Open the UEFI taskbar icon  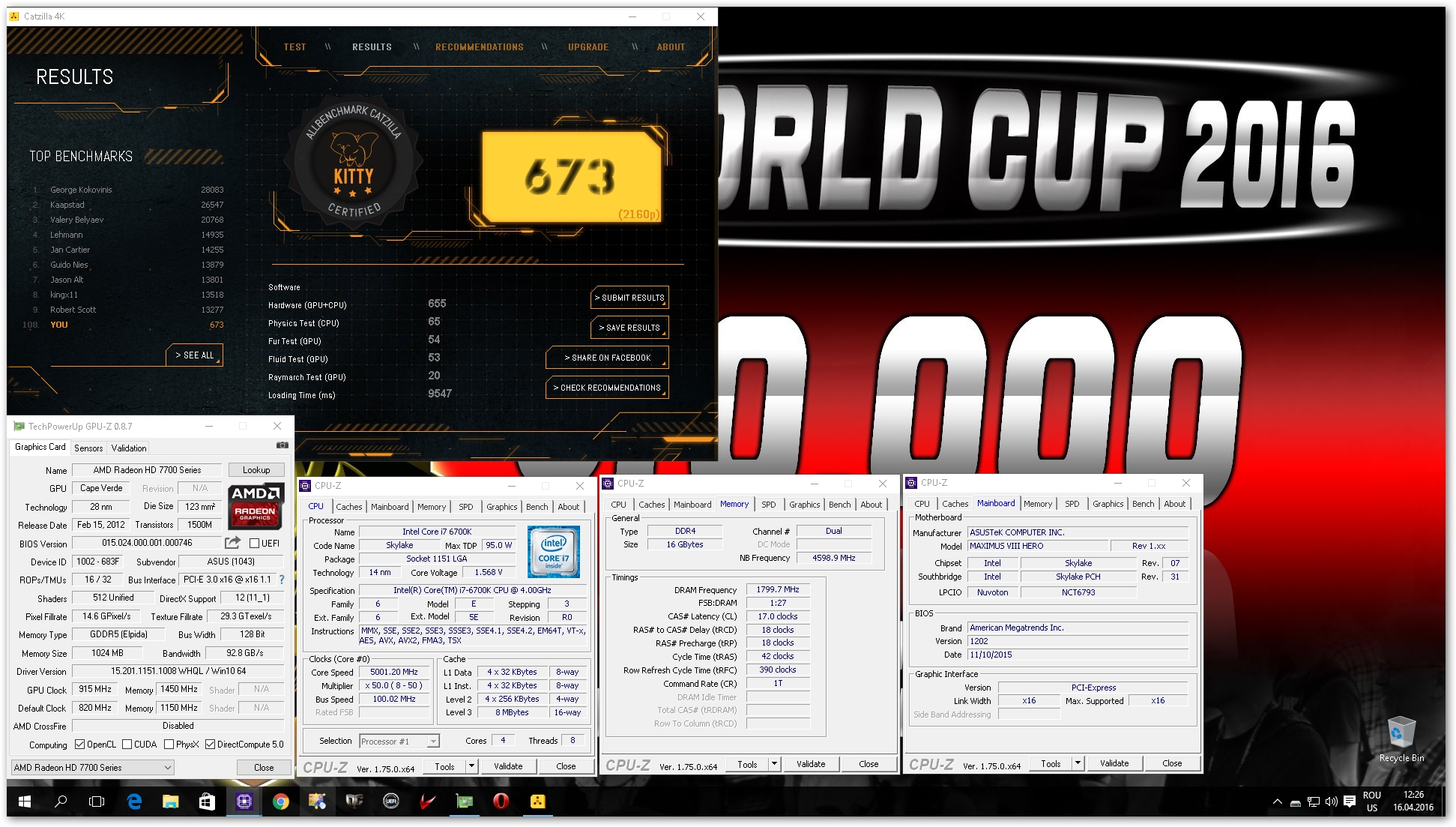click(391, 802)
